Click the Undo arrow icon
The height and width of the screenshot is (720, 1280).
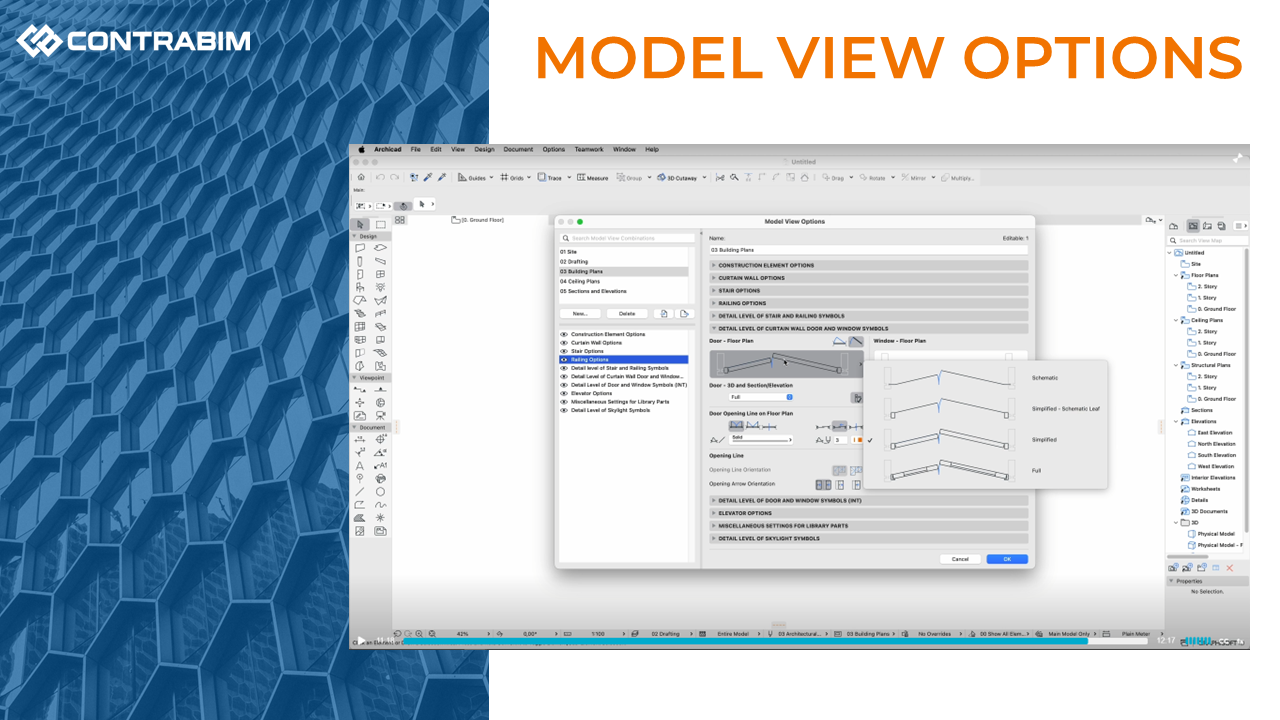click(x=381, y=177)
